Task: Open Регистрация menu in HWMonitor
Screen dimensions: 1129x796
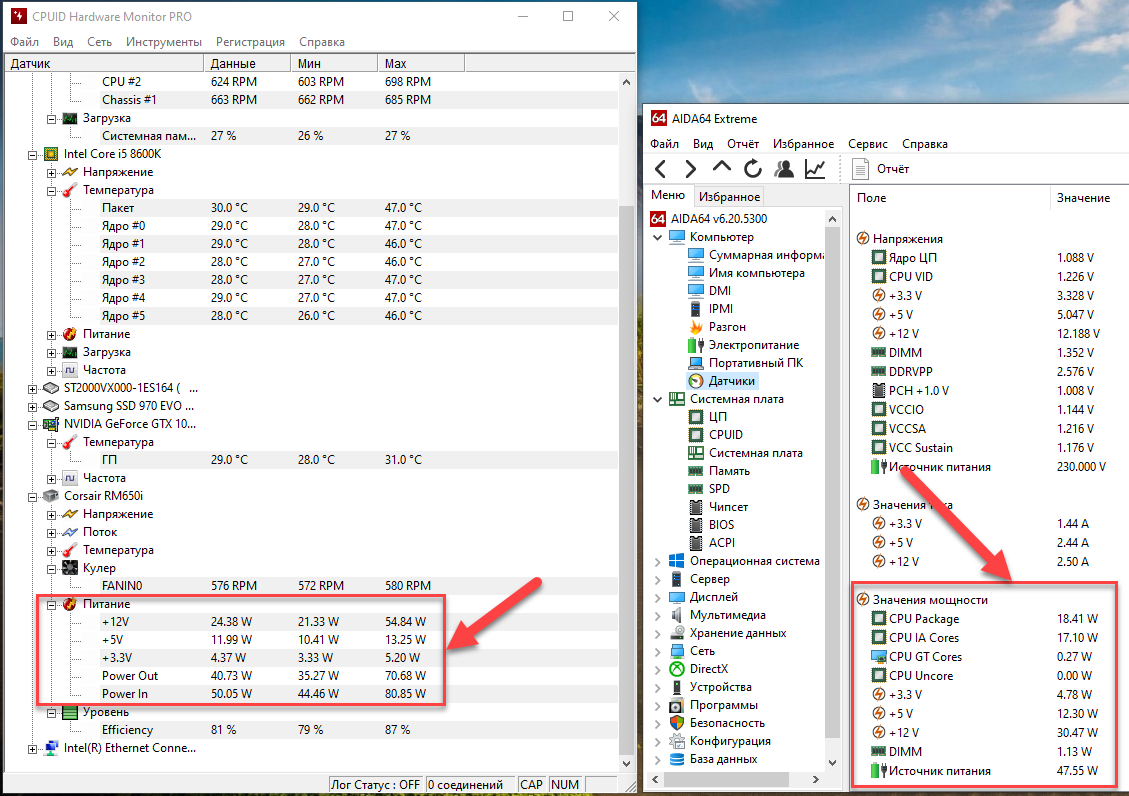Action: pyautogui.click(x=250, y=42)
